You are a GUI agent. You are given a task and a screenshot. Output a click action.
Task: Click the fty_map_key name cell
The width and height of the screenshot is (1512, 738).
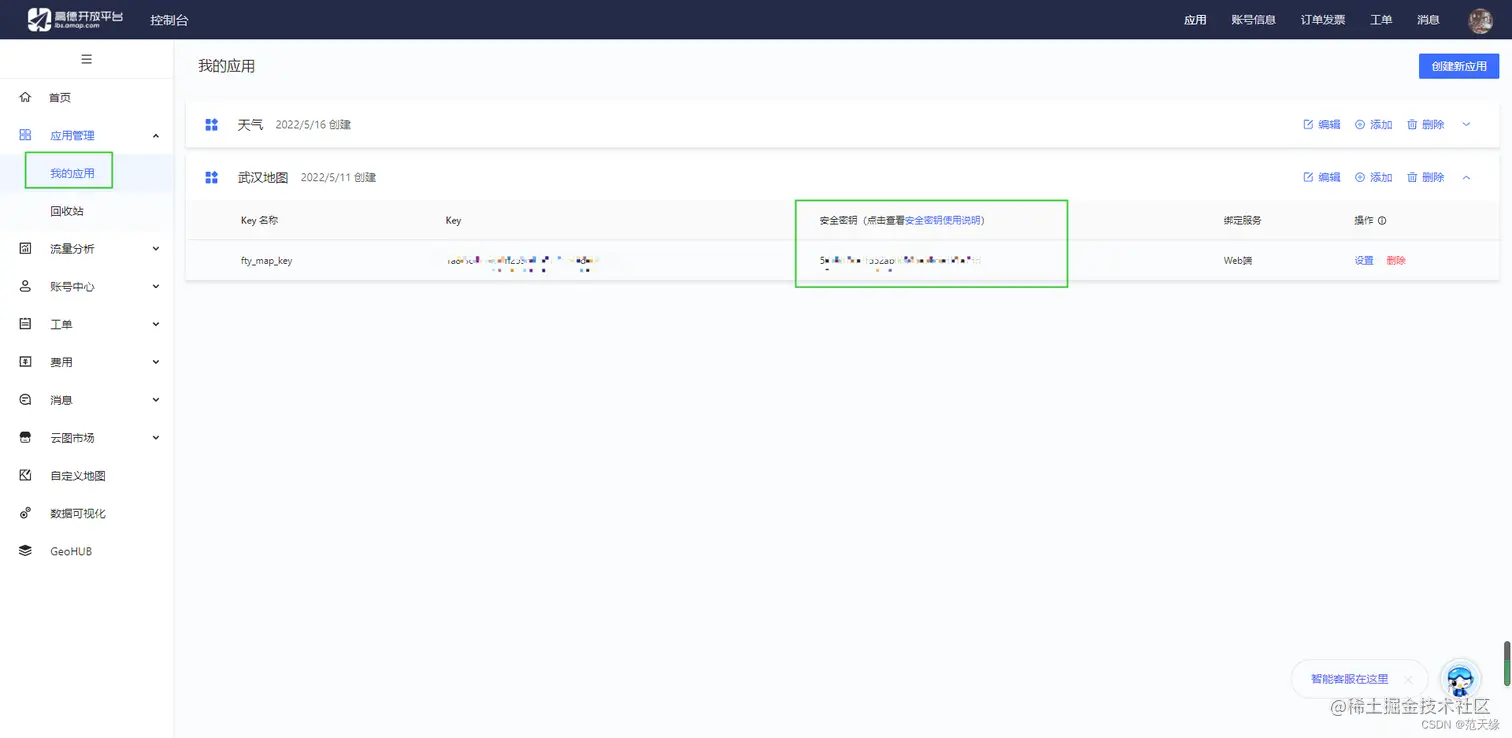click(266, 260)
